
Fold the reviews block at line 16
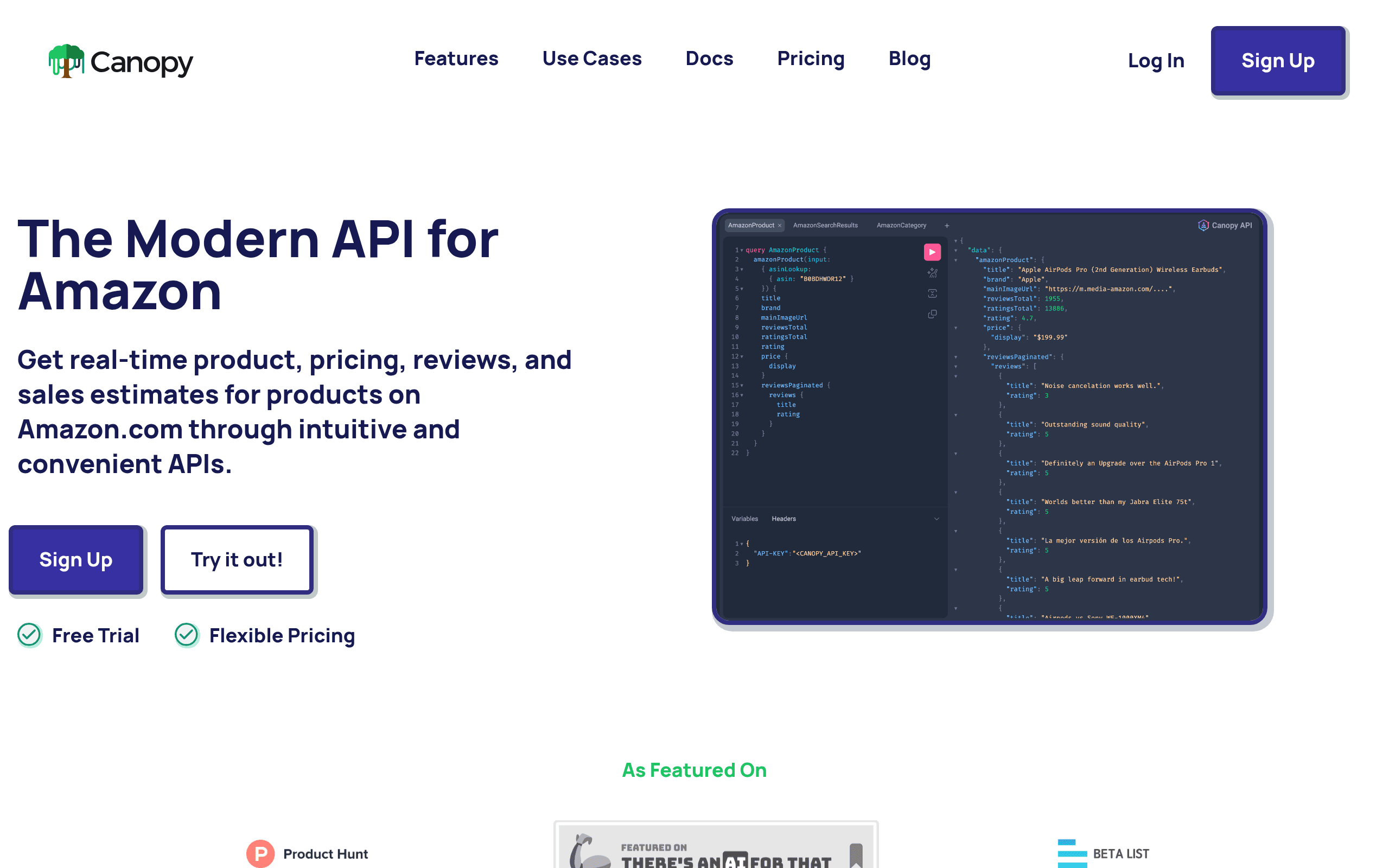pos(742,395)
